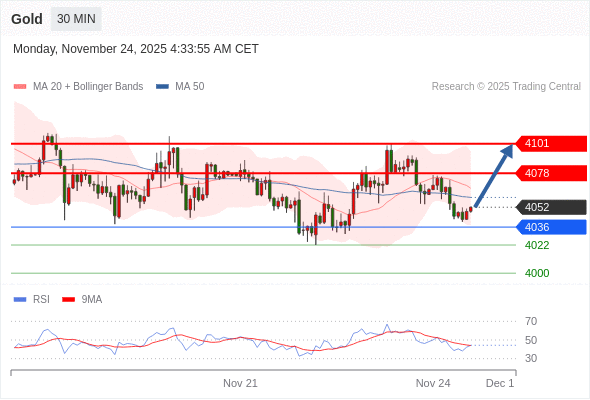Click the Research © 2025 Trading Central text
This screenshot has width=590, height=400.
pos(506,87)
